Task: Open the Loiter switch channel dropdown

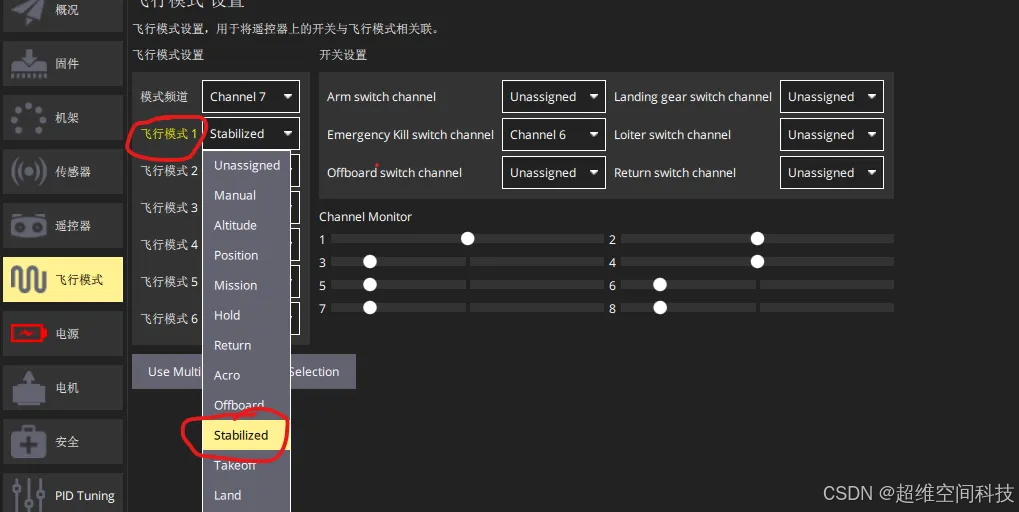Action: pyautogui.click(x=832, y=134)
